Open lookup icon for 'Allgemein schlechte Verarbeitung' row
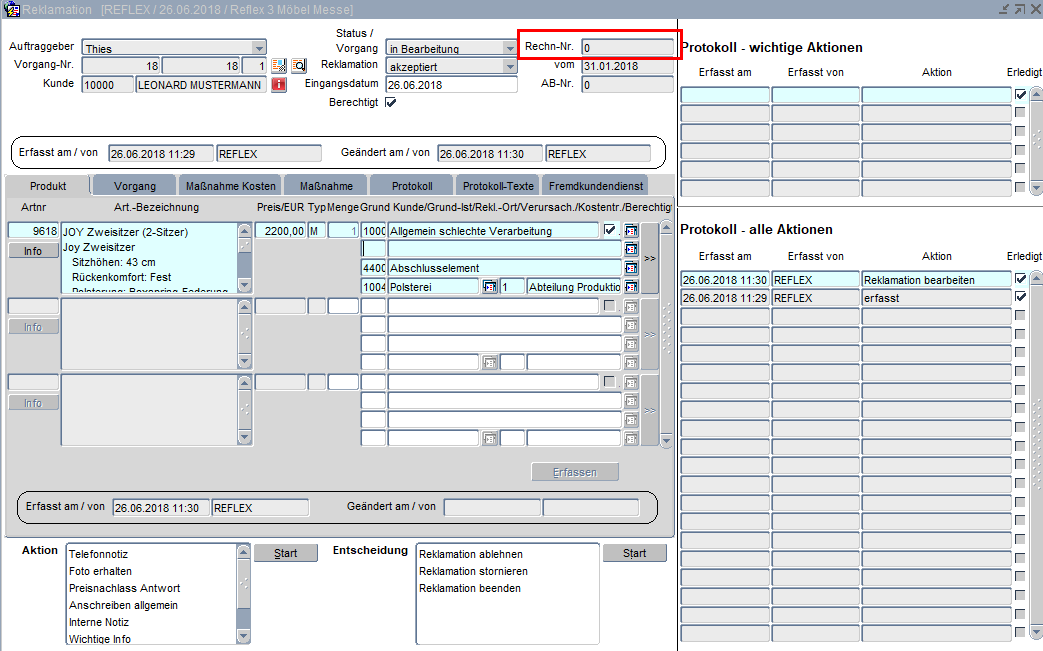1043x651 pixels. (631, 231)
